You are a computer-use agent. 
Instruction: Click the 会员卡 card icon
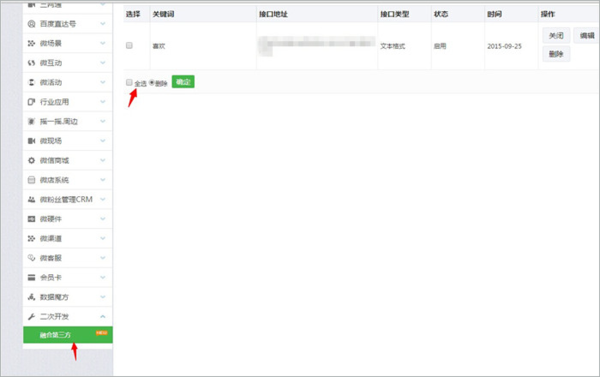tap(31, 278)
